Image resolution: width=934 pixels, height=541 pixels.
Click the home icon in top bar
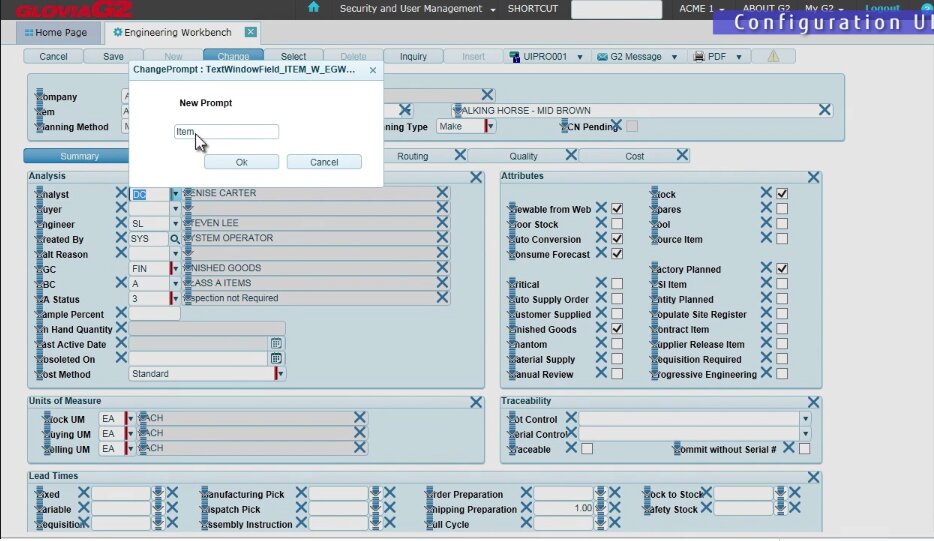click(x=314, y=8)
